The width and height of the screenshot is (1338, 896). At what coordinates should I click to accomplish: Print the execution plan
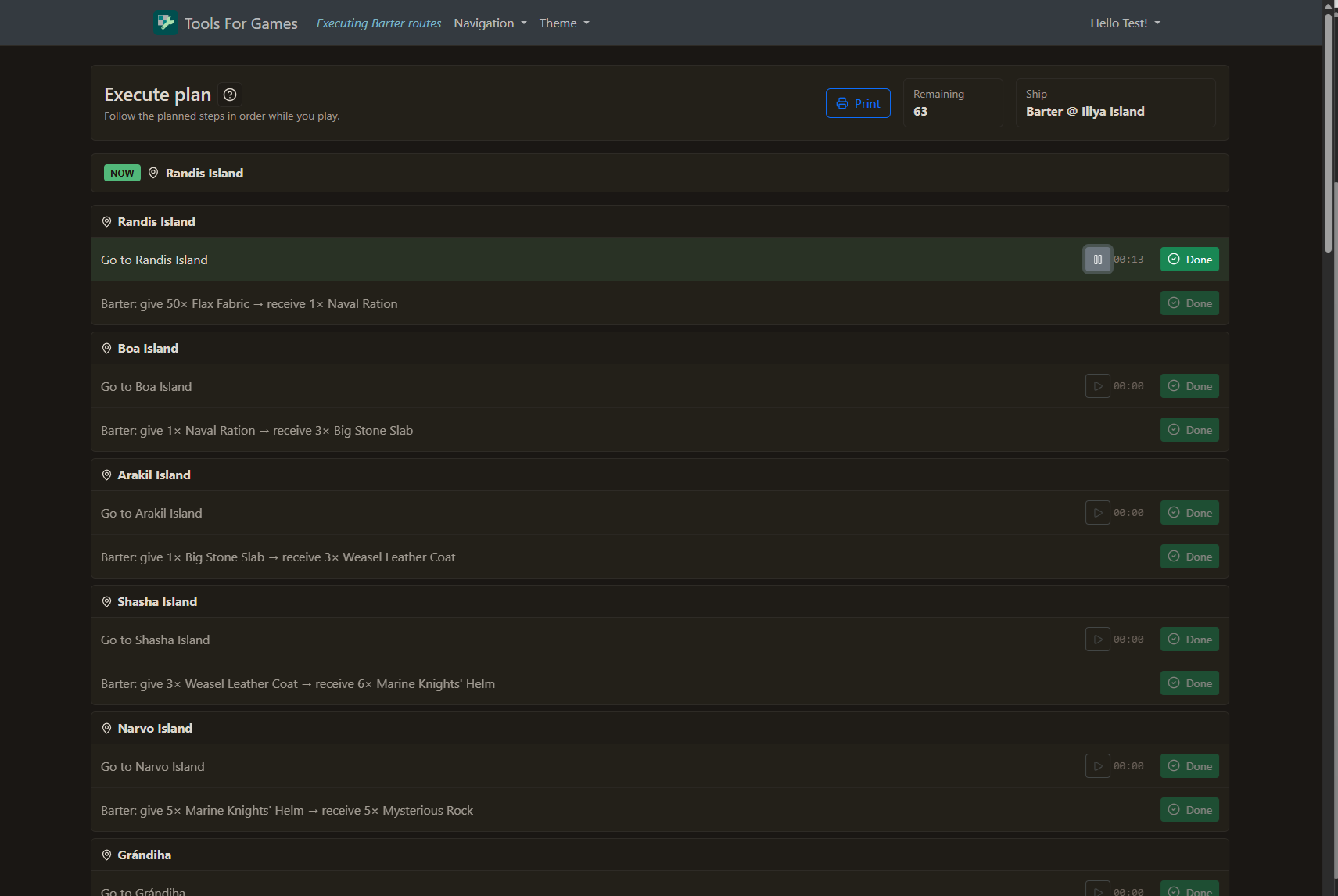(858, 103)
